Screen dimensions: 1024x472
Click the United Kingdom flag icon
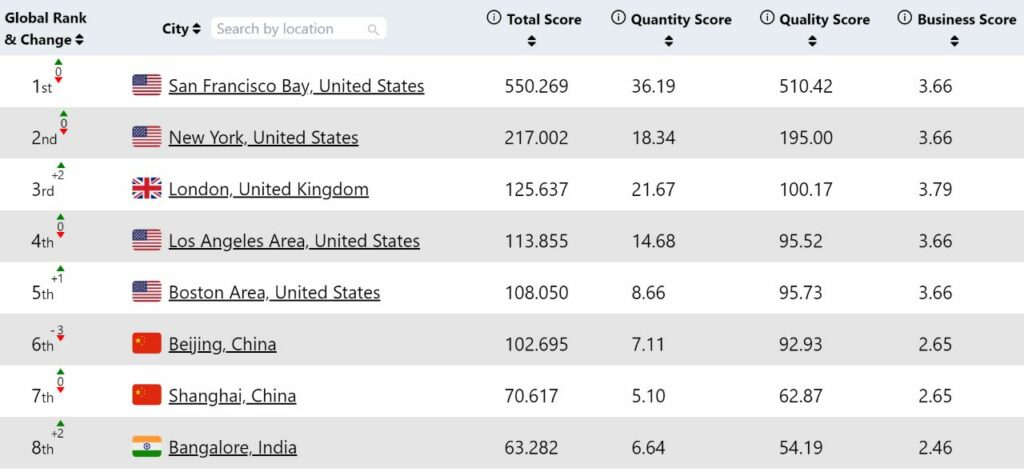point(147,189)
